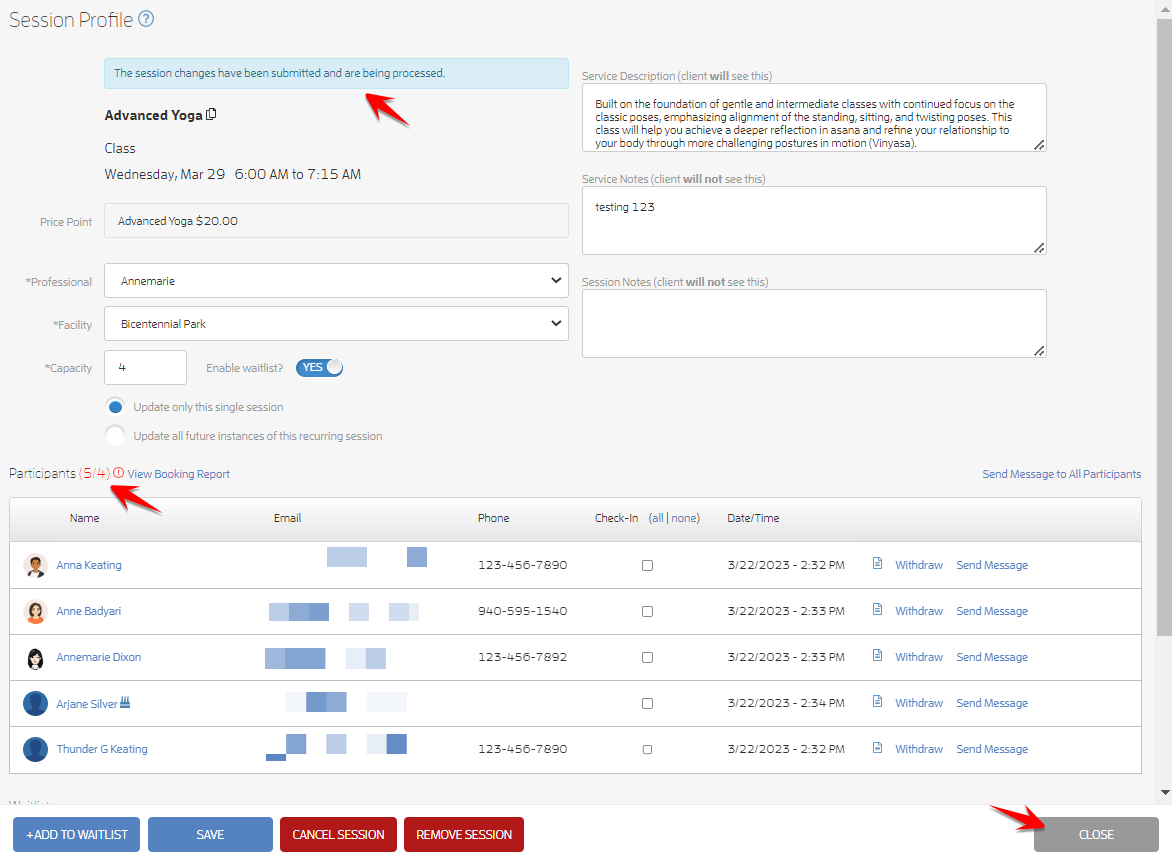Check in Thunder G Keating
This screenshot has width=1172, height=863.
pyautogui.click(x=647, y=749)
